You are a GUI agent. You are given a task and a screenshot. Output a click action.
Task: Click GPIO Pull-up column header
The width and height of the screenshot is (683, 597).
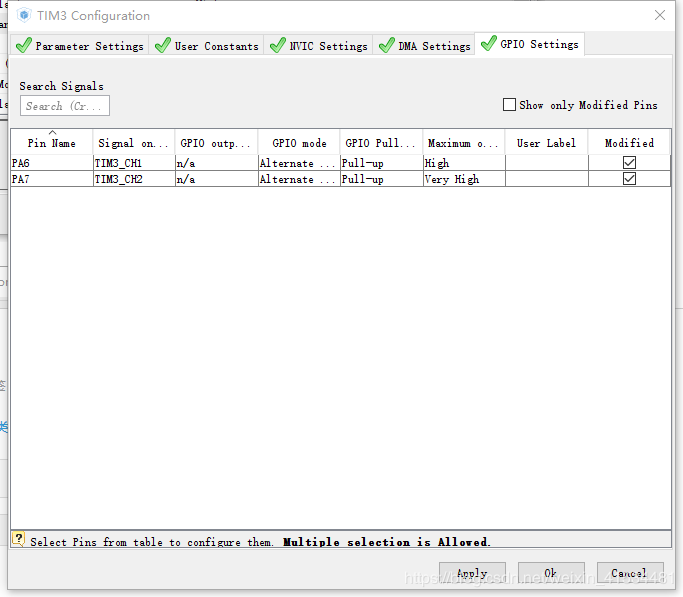tap(381, 143)
